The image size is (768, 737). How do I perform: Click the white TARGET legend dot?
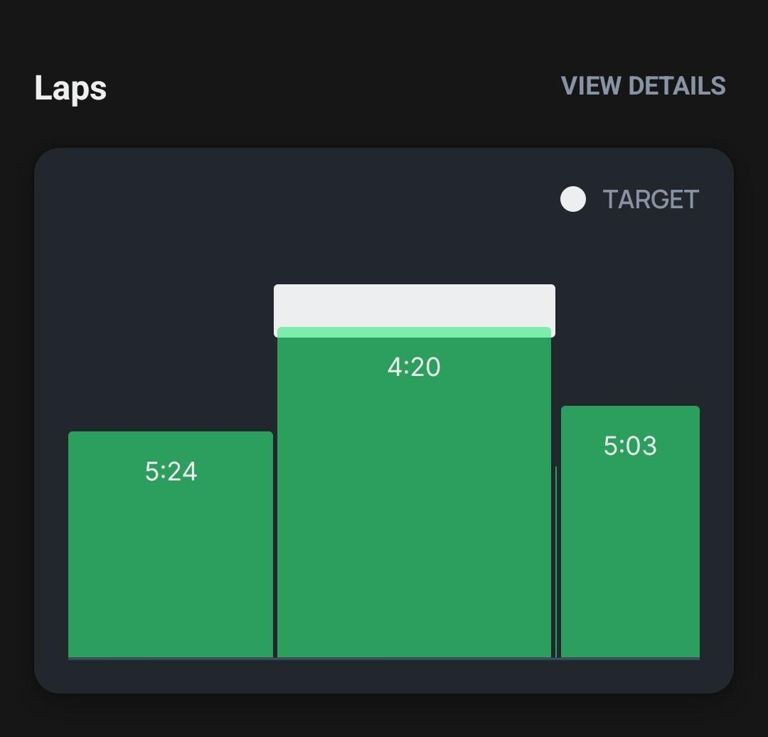[573, 199]
